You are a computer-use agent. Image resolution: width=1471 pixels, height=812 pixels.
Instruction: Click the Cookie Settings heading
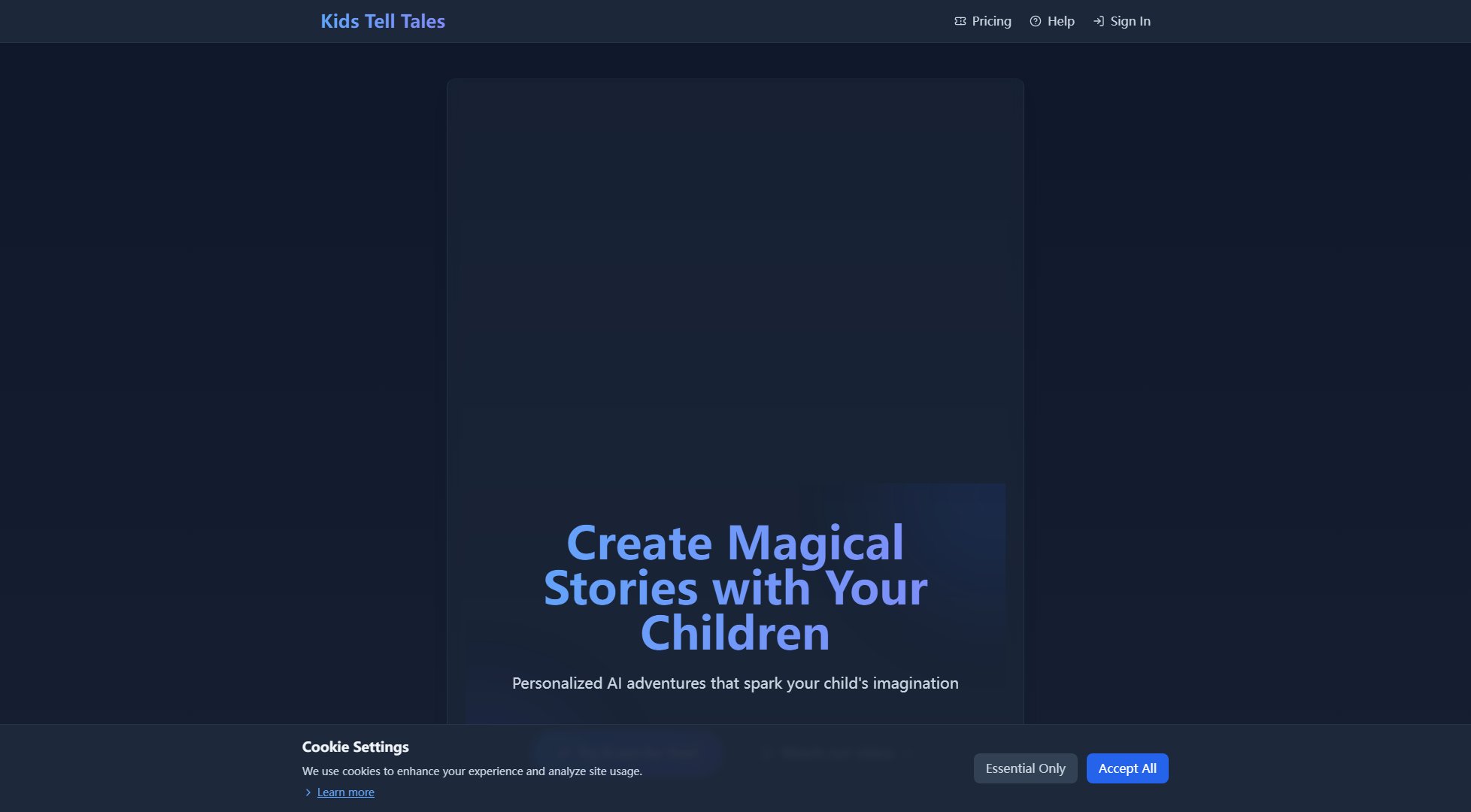(x=355, y=747)
